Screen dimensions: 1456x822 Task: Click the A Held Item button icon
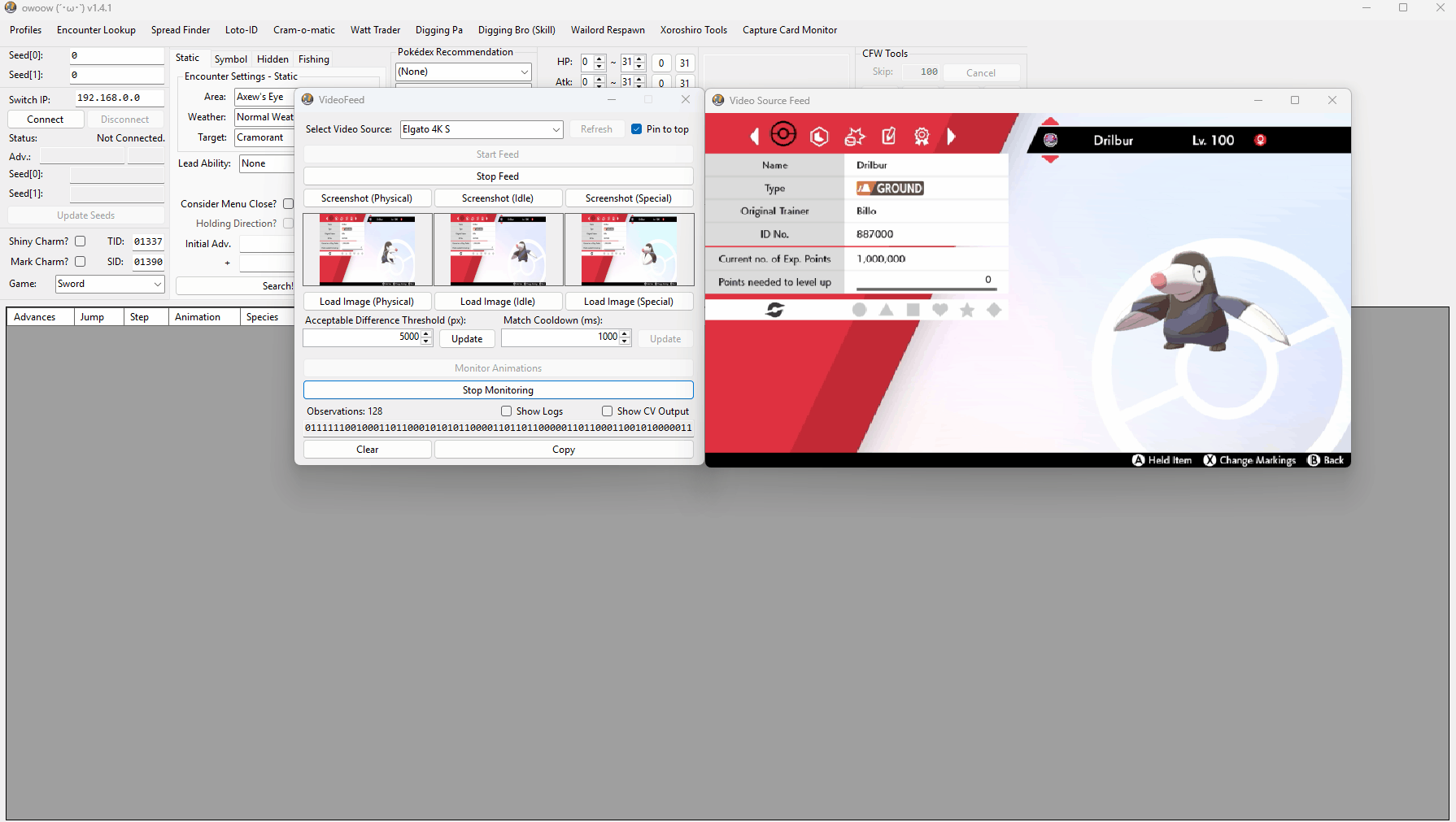(x=1138, y=460)
